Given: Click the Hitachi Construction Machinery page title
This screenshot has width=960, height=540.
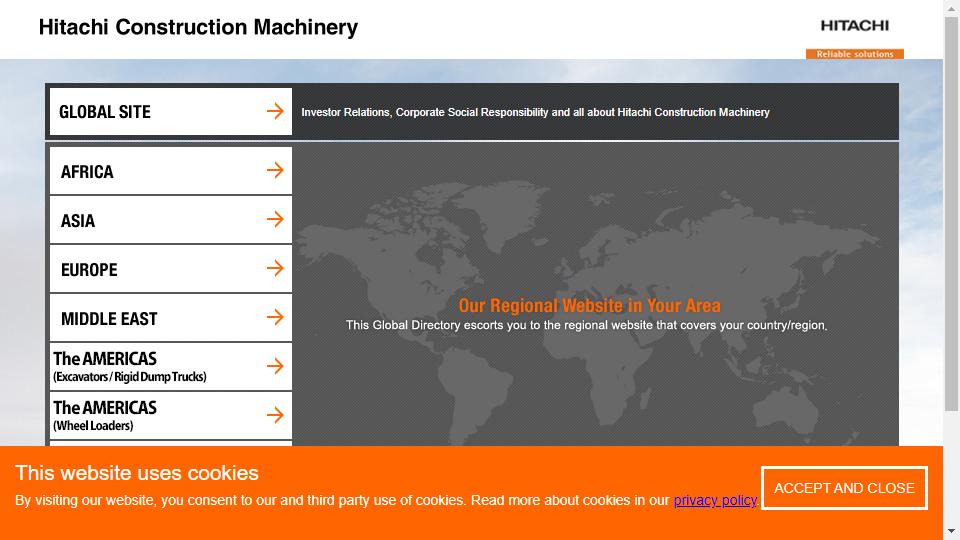Looking at the screenshot, I should click(x=198, y=28).
